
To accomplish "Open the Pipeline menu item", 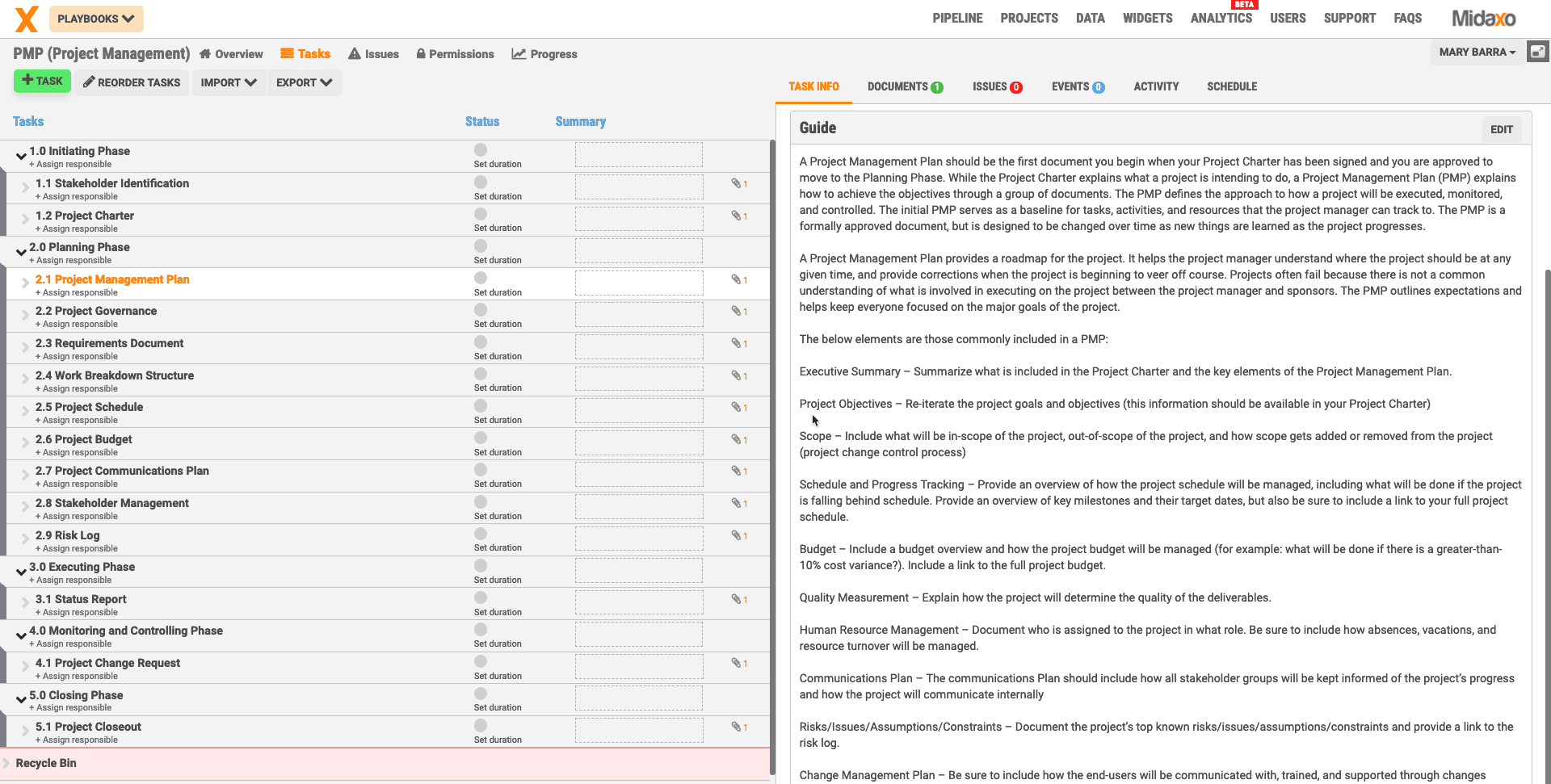I will click(957, 18).
